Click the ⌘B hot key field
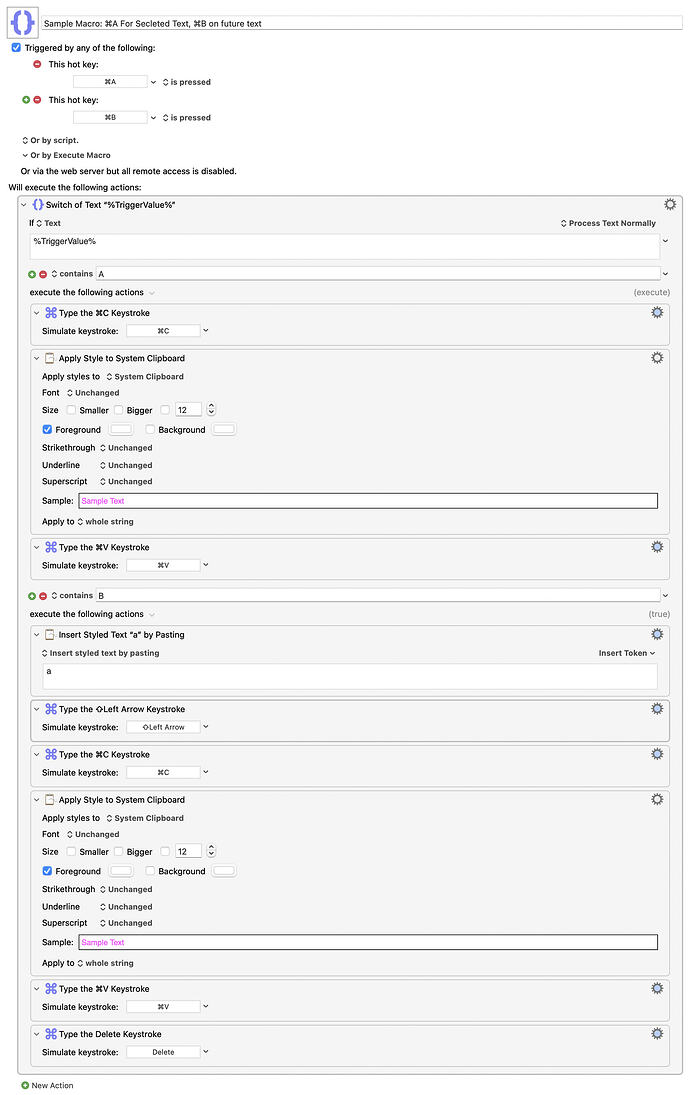This screenshot has height=1095, width=690. [110, 117]
